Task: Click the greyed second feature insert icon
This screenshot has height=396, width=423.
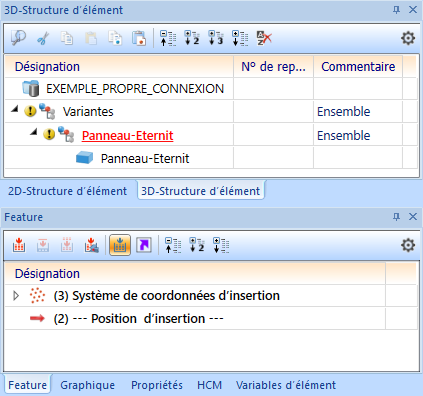Action: coord(43,245)
